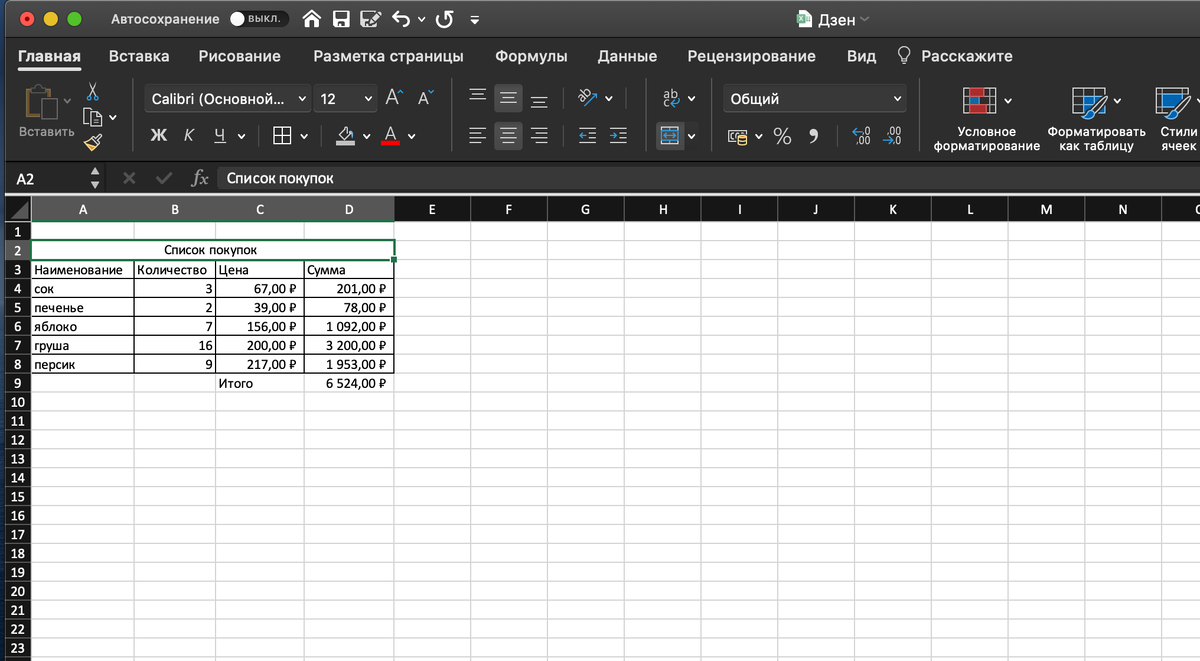Click accounting currency format icon
This screenshot has width=1200, height=661.
[x=738, y=136]
